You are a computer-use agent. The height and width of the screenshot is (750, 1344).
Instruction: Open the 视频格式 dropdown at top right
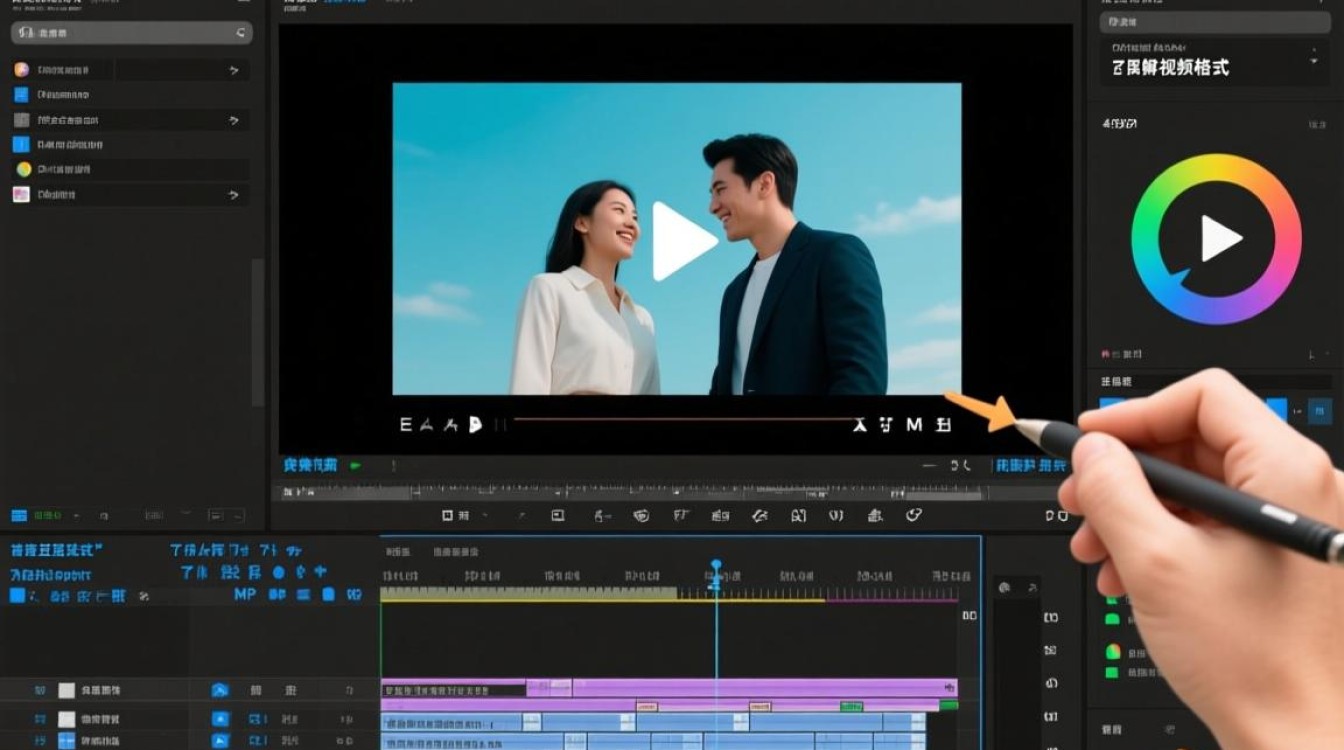pyautogui.click(x=1313, y=60)
